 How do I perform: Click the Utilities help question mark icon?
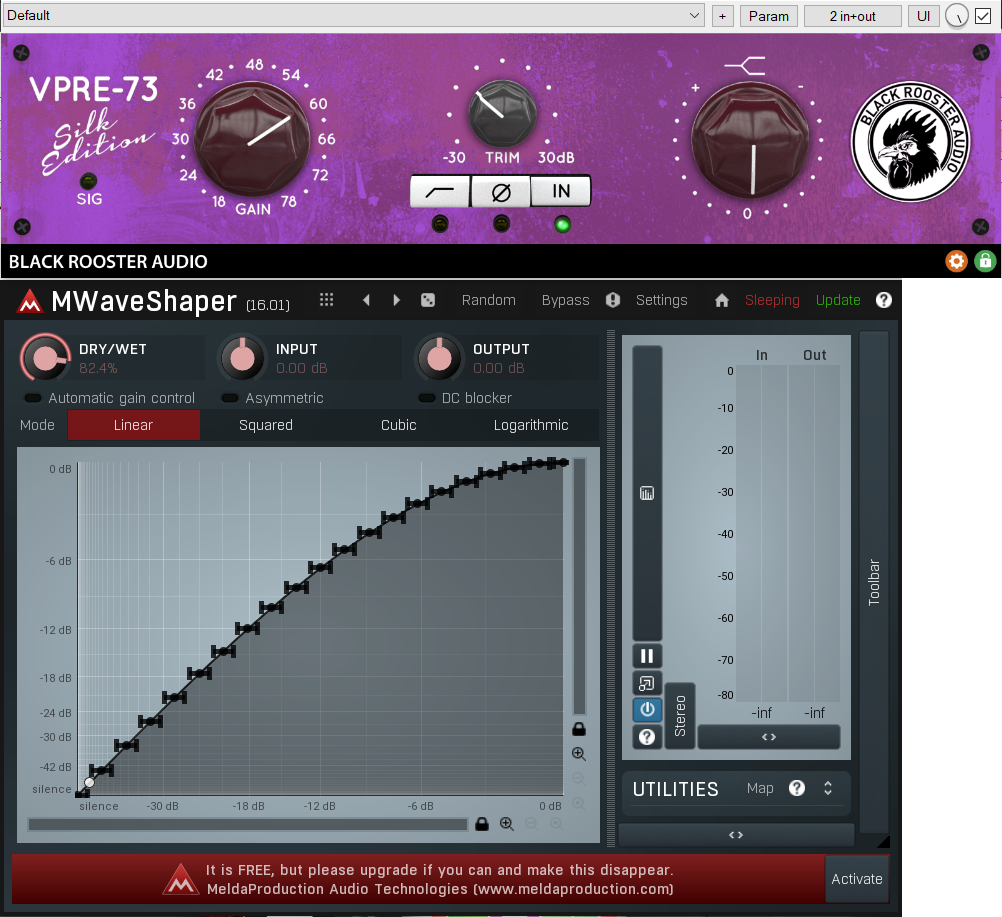point(797,788)
